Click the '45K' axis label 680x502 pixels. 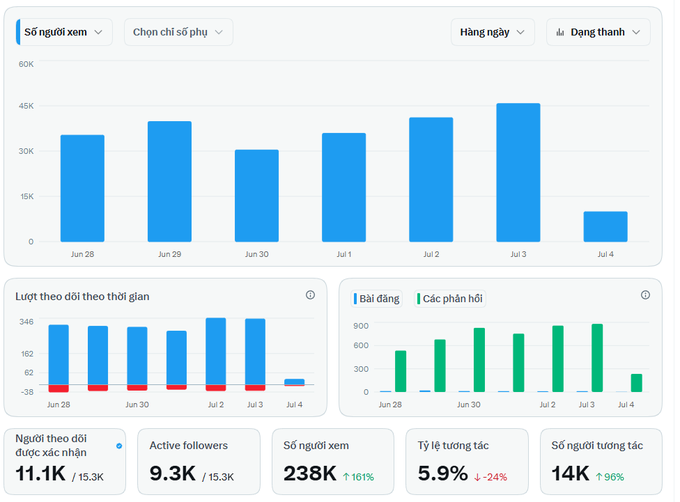pos(26,106)
